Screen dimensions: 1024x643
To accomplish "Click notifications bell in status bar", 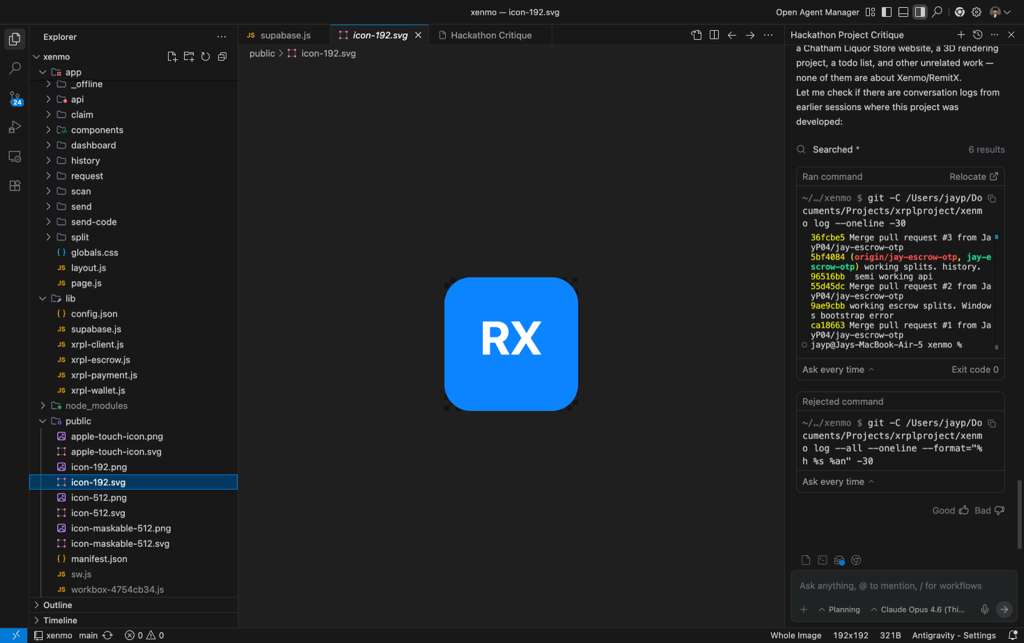I will click(x=1013, y=635).
